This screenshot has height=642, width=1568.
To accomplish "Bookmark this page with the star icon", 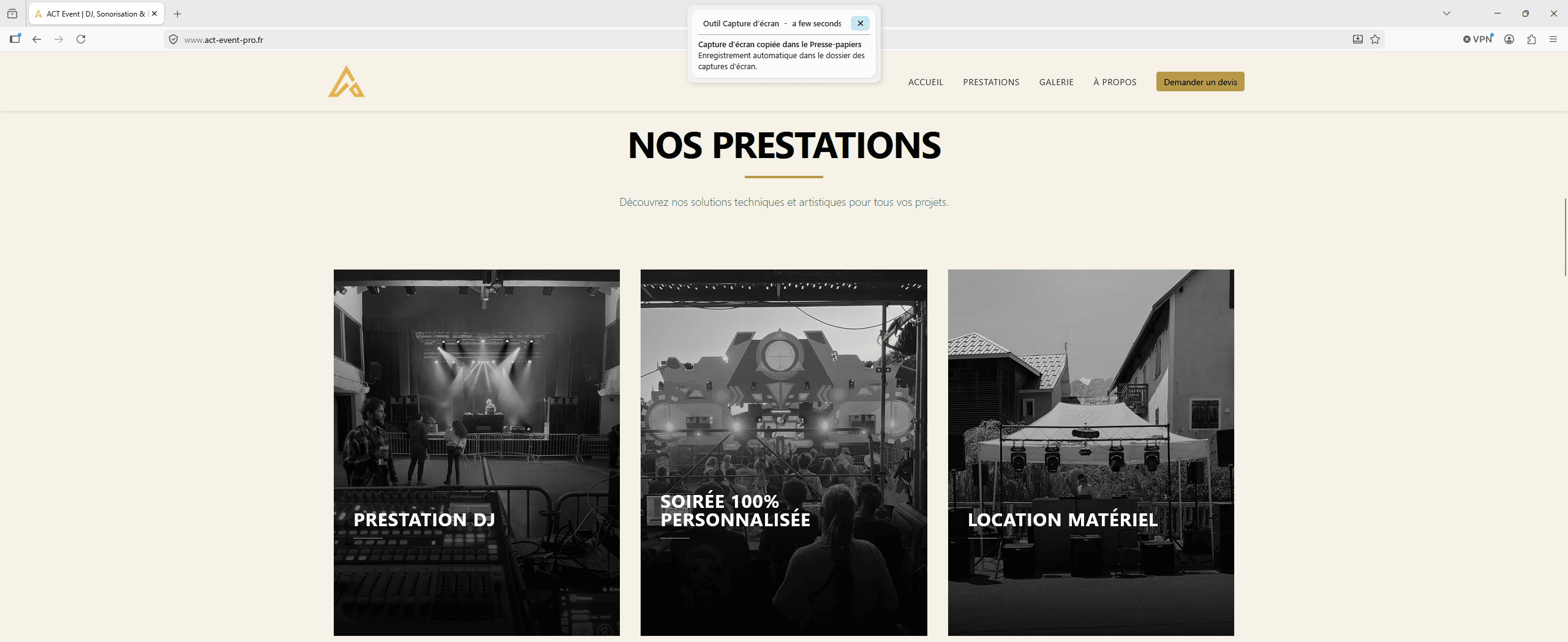I will coord(1375,39).
